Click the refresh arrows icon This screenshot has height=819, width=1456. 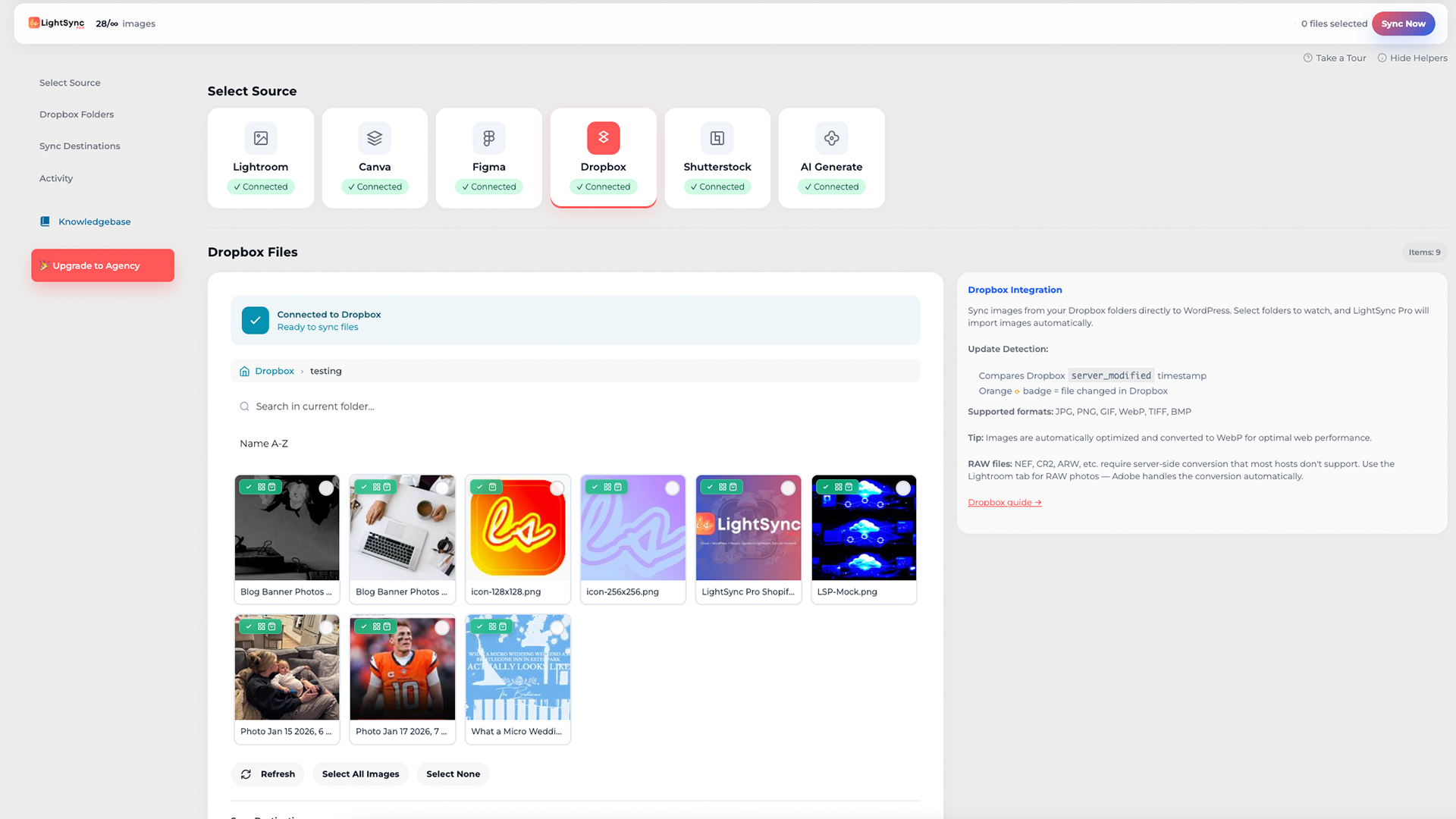click(246, 774)
